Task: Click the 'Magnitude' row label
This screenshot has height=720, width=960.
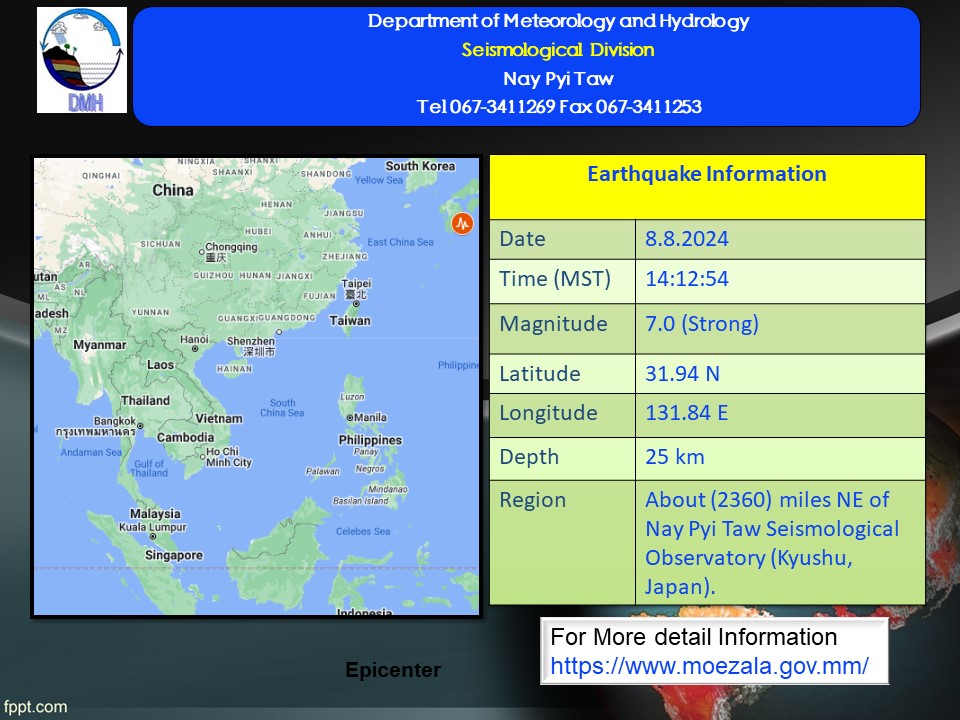Action: pos(553,324)
